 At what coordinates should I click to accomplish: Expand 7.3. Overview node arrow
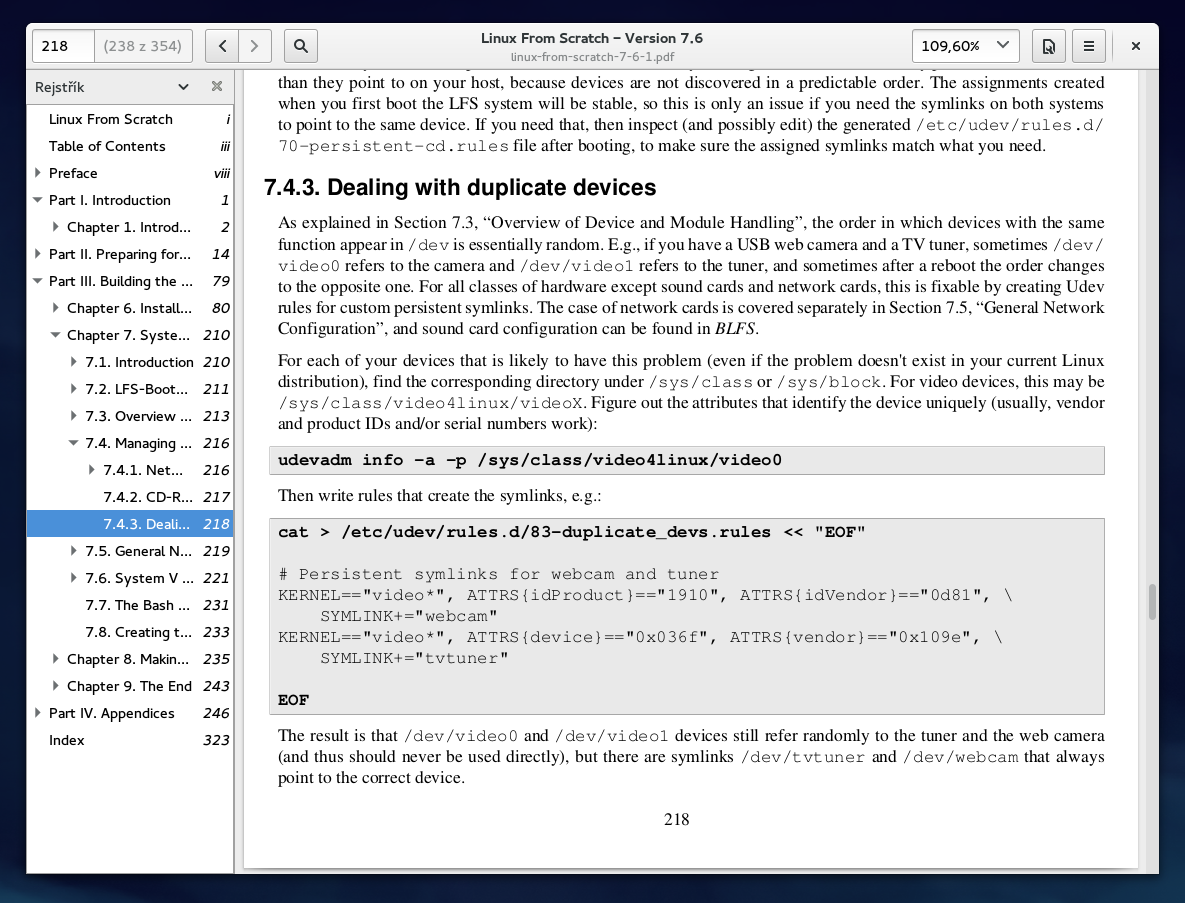coord(74,416)
